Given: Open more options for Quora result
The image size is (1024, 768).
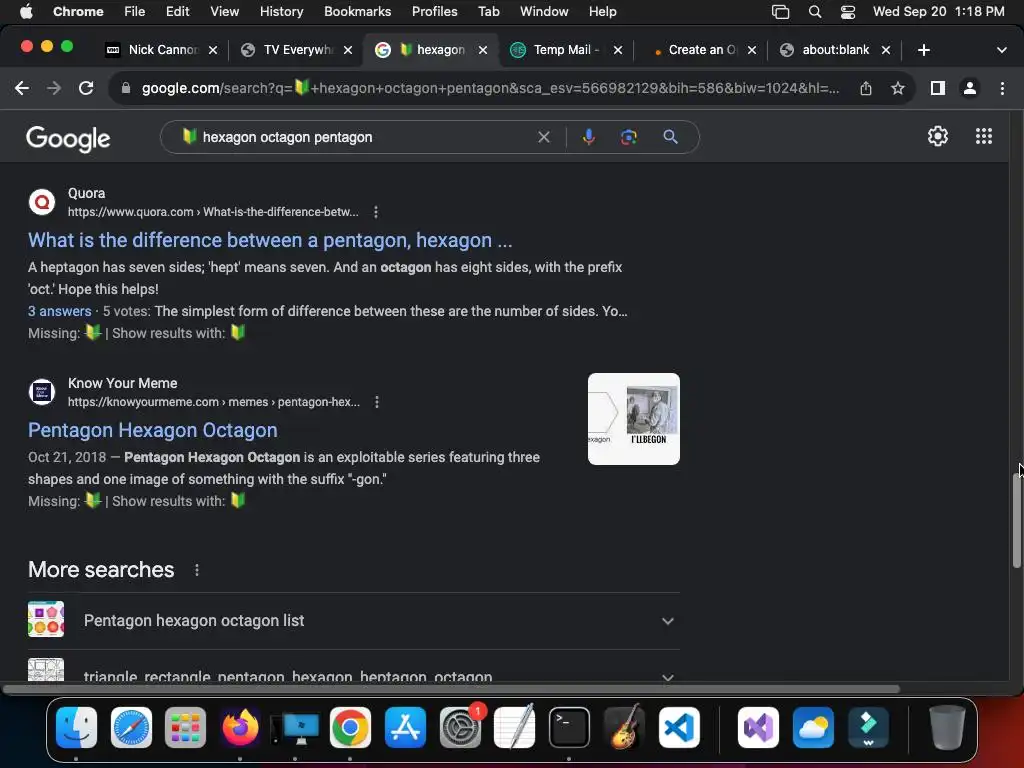Looking at the screenshot, I should tap(376, 212).
